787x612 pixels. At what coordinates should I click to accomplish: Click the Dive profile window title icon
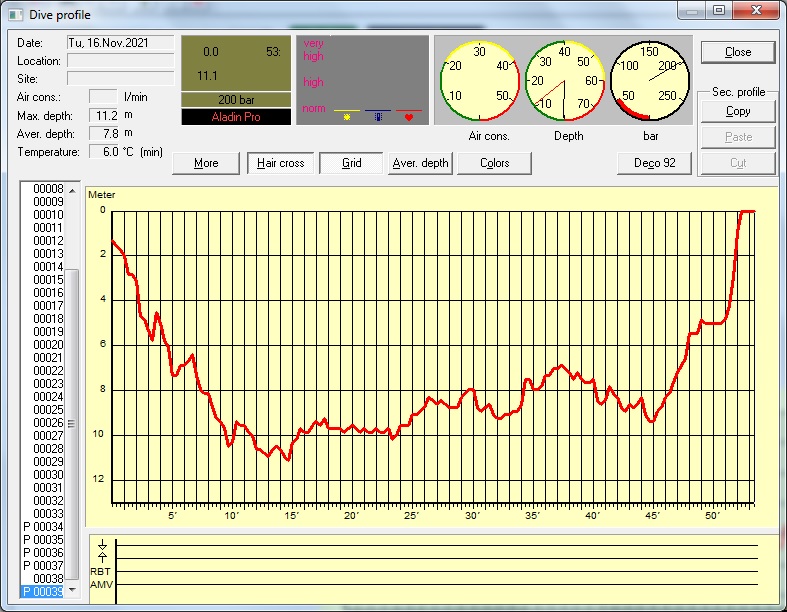click(x=15, y=15)
